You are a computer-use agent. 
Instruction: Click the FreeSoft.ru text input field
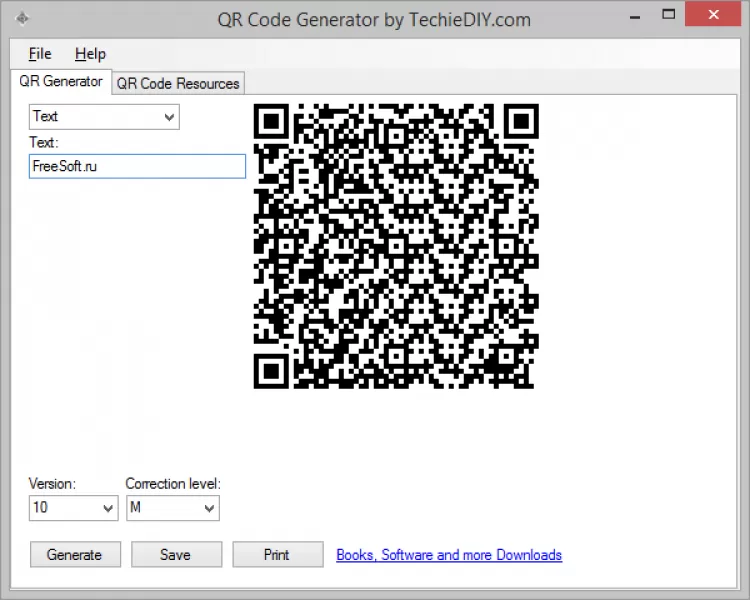pos(137,166)
